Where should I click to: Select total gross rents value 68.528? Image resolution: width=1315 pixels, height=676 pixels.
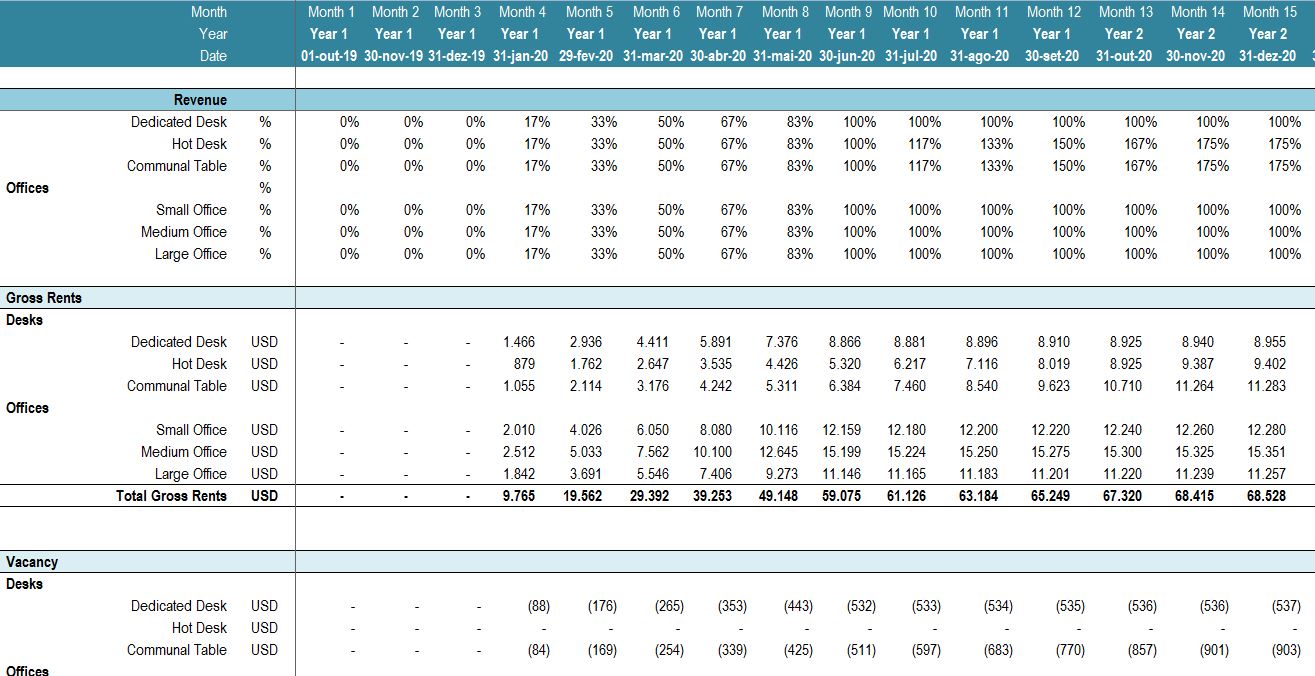[x=1268, y=496]
